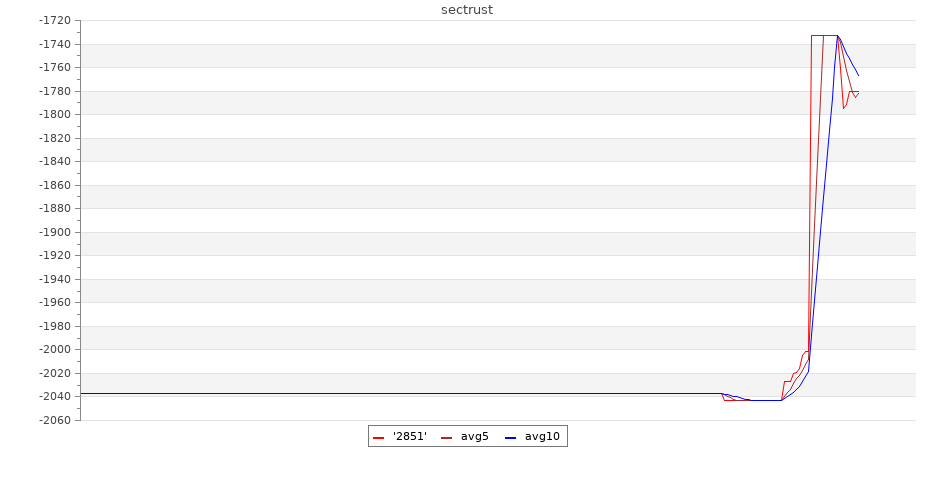Click the -2000 y-axis tick label

[x=54, y=350]
